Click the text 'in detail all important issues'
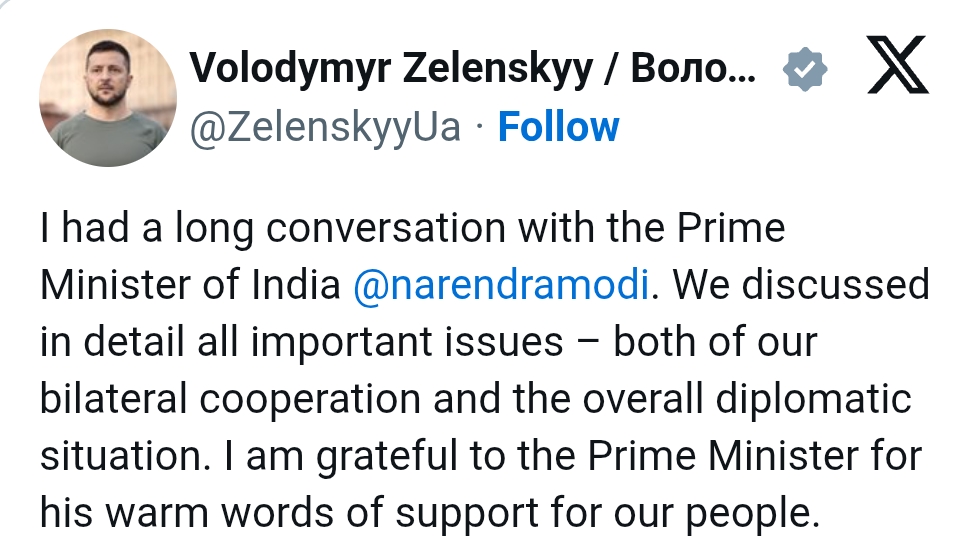 pos(301,342)
